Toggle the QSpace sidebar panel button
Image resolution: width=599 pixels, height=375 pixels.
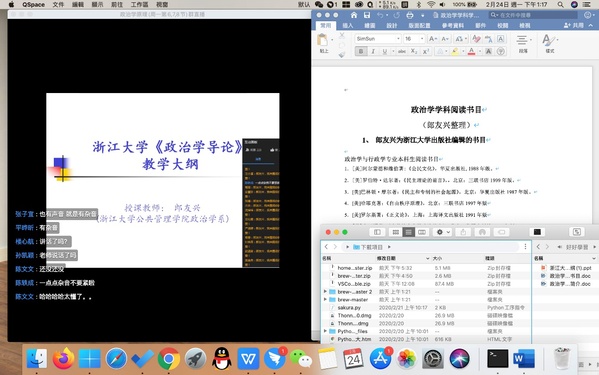tap(377, 232)
